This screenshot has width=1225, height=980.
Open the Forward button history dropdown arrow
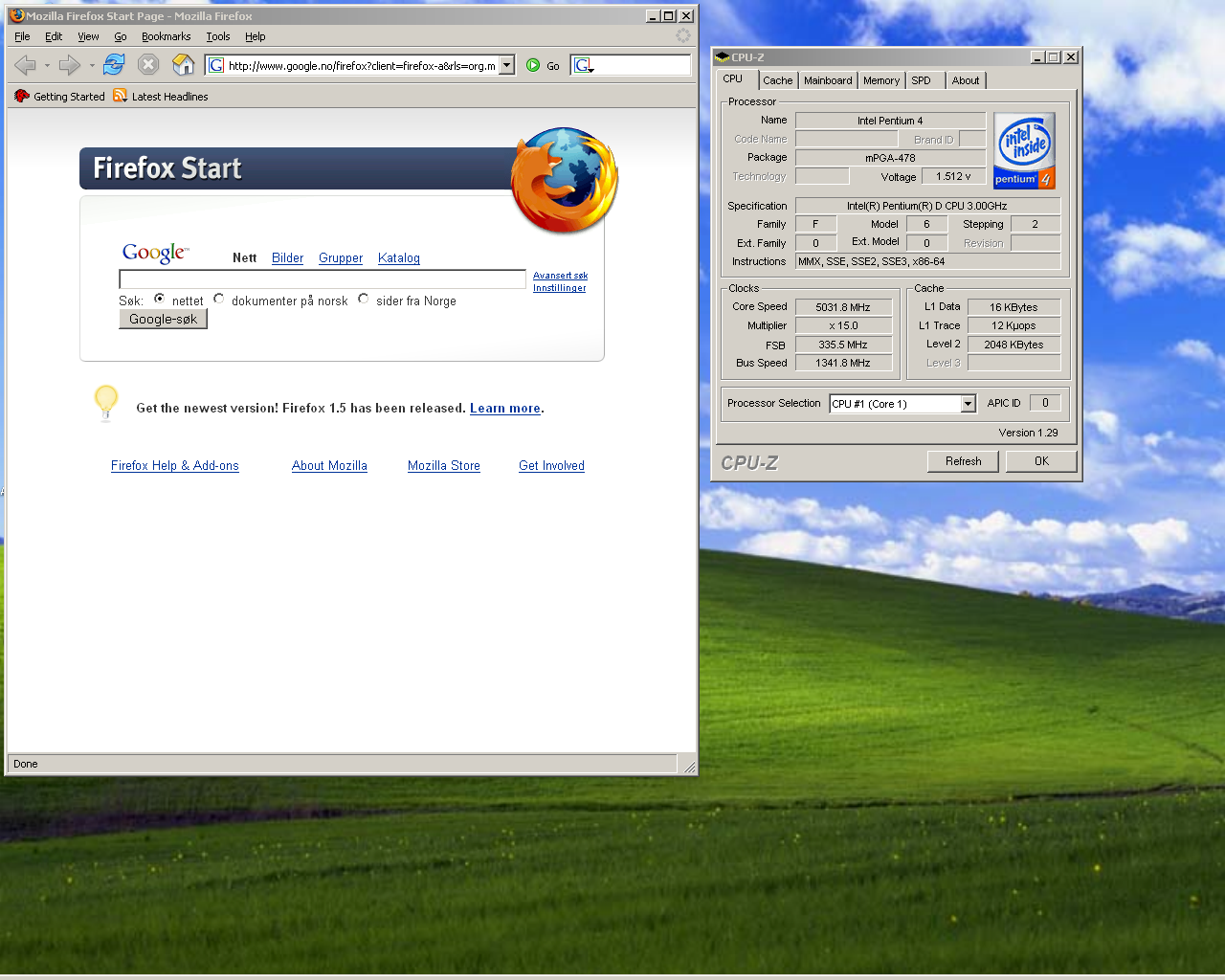point(92,65)
